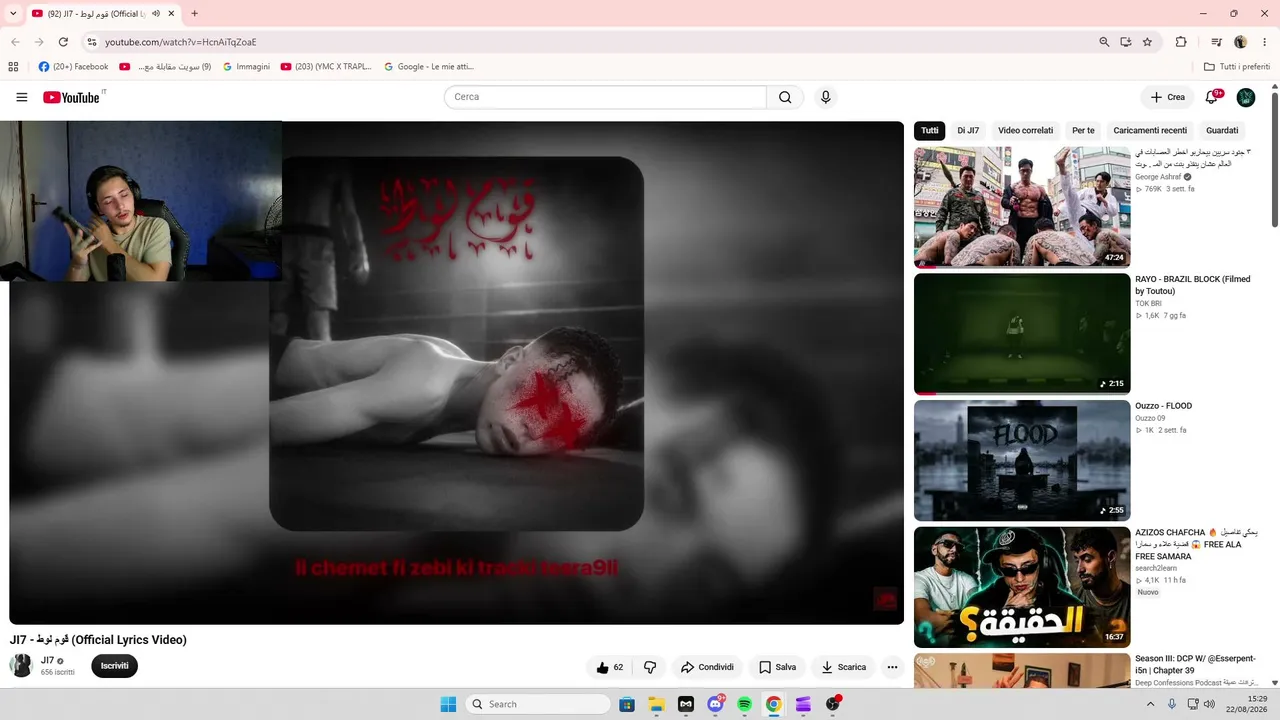Click the Scarica download button

843,667
